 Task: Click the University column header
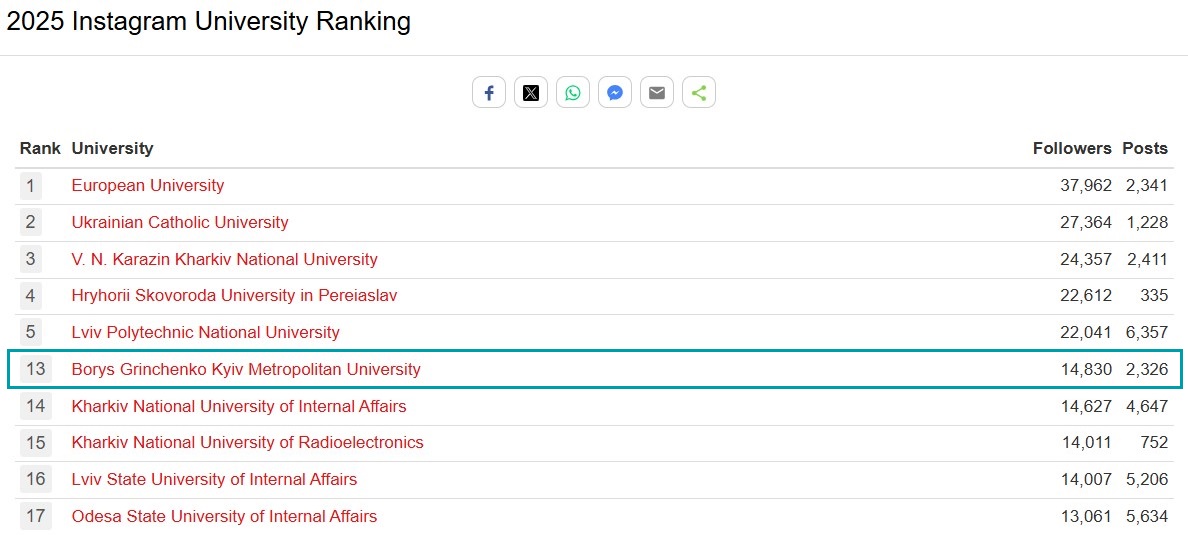[112, 148]
